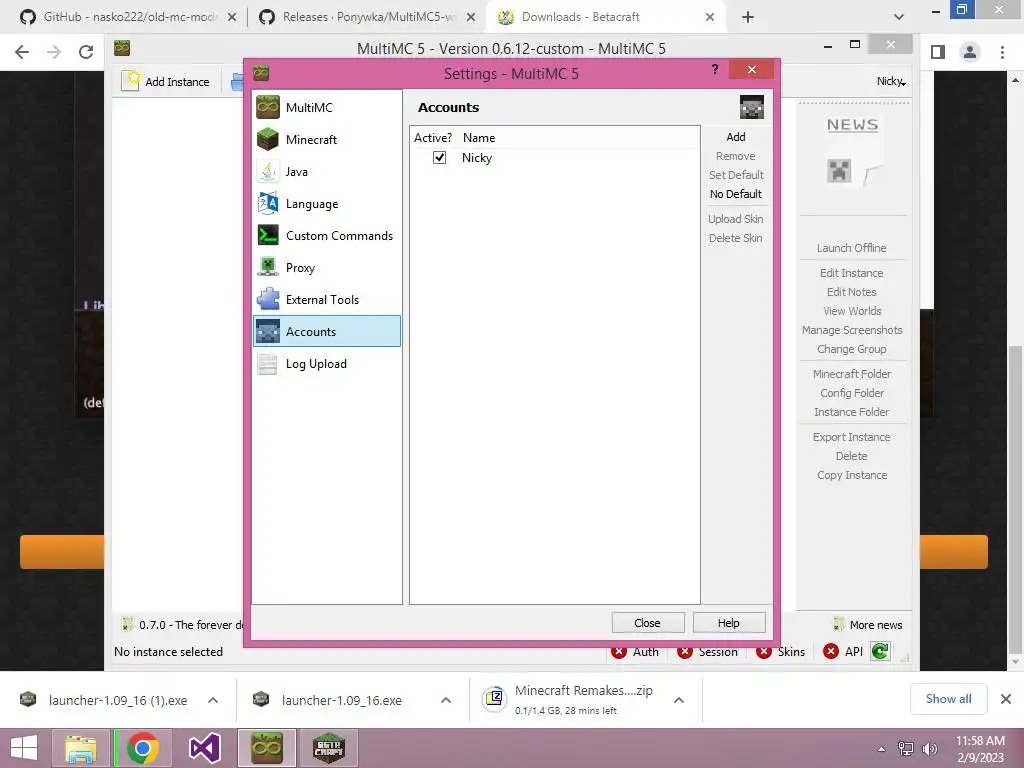Open the External Tools settings page
1024x768 pixels.
(x=327, y=299)
